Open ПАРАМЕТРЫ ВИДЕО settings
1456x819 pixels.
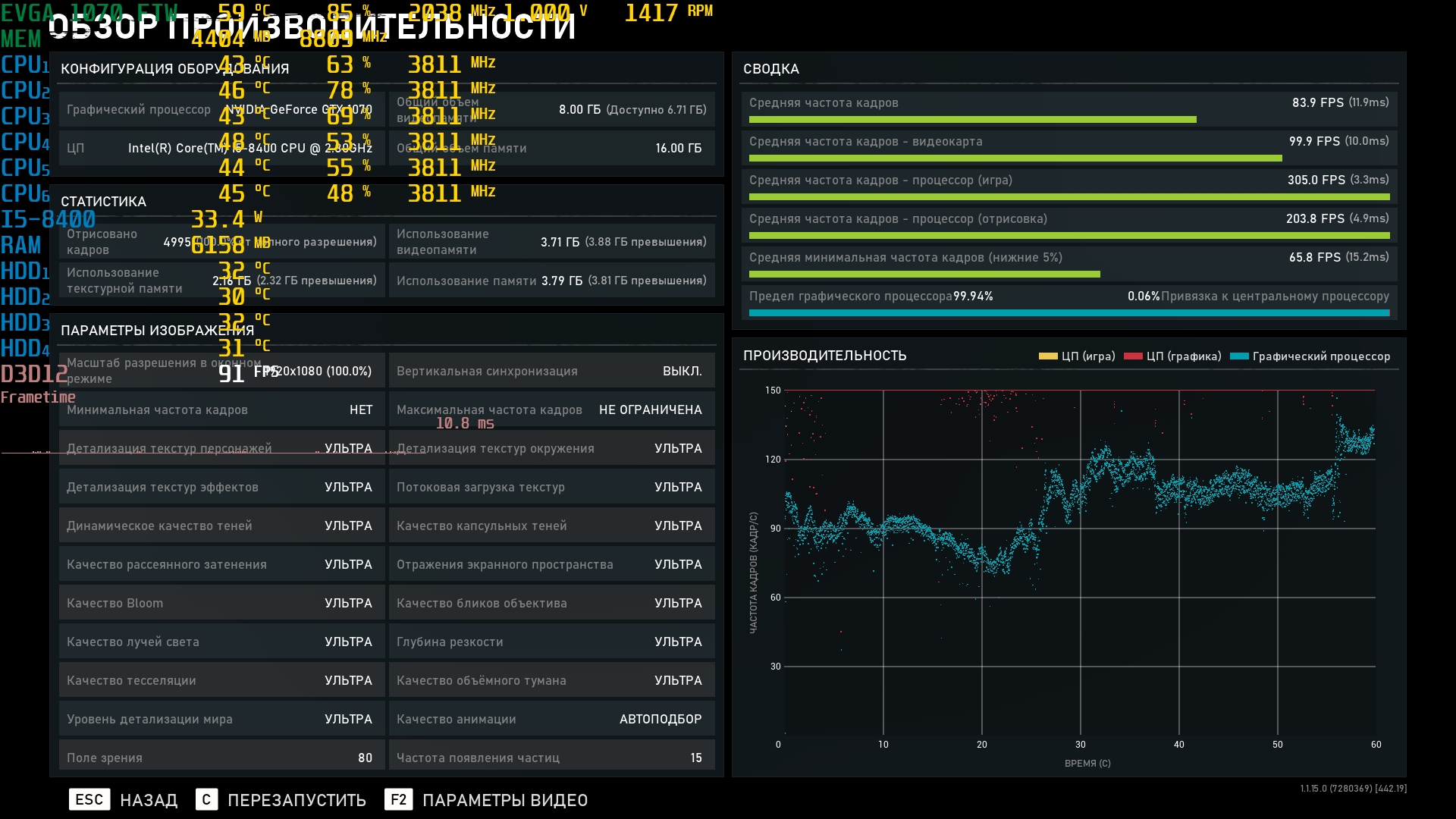(504, 800)
